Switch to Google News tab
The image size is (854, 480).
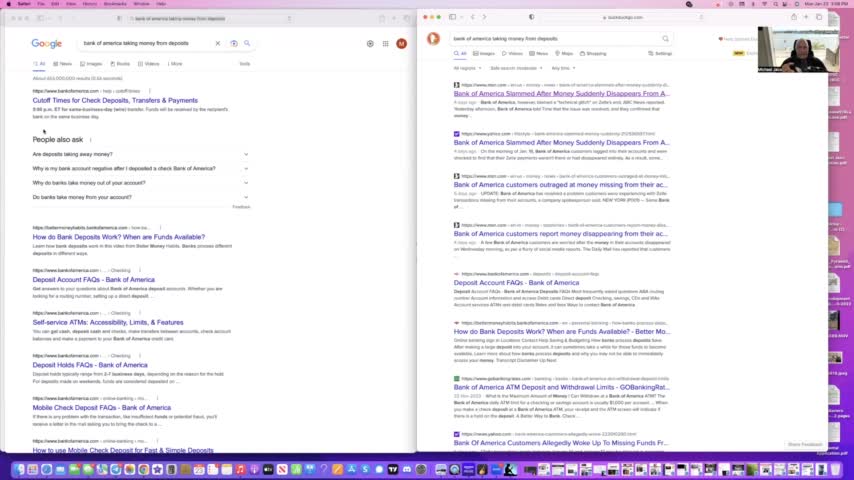[x=63, y=64]
